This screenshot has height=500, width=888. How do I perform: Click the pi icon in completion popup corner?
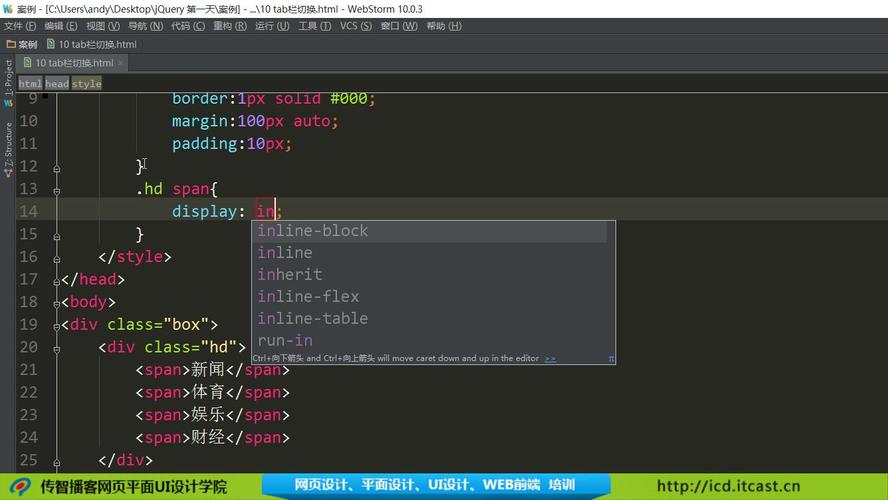[x=611, y=358]
